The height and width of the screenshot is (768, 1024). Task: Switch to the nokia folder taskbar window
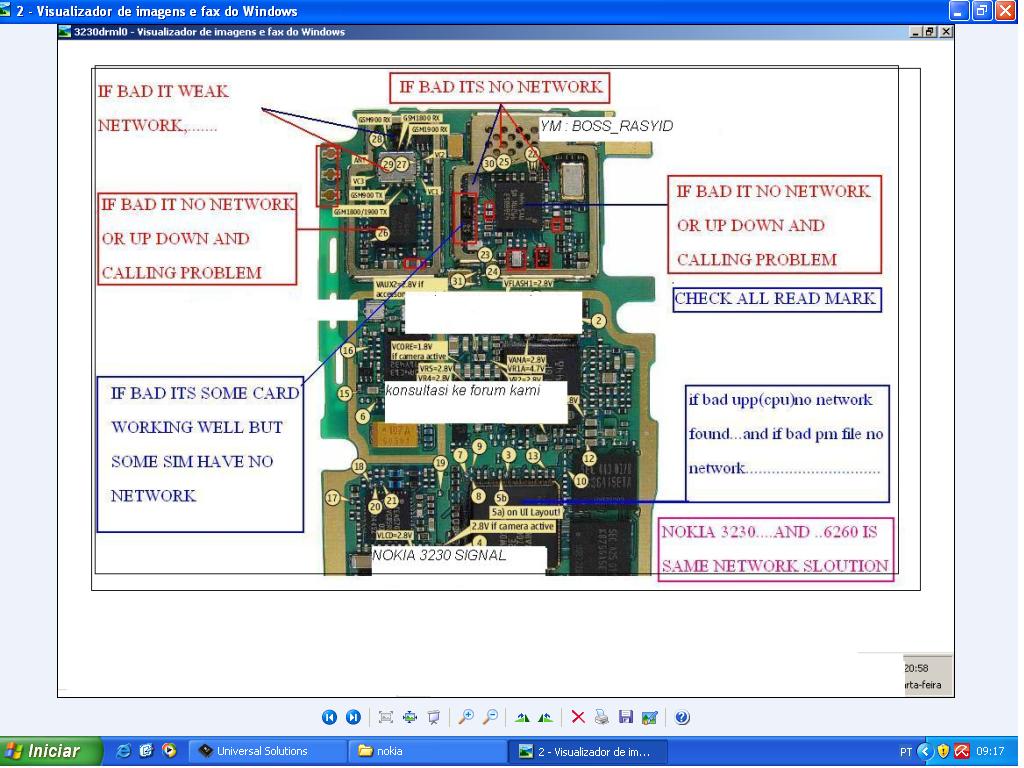tap(428, 751)
